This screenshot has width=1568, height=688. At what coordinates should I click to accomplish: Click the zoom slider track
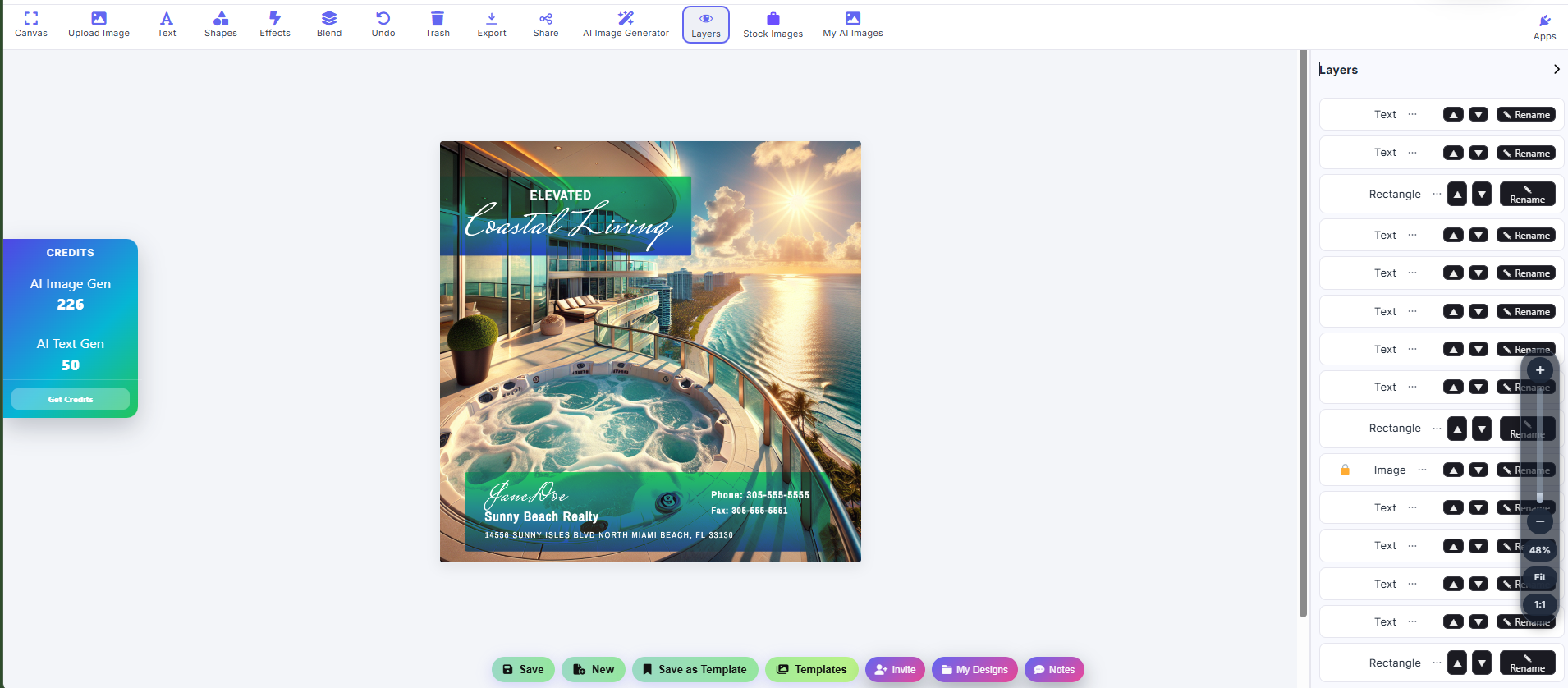1539,443
